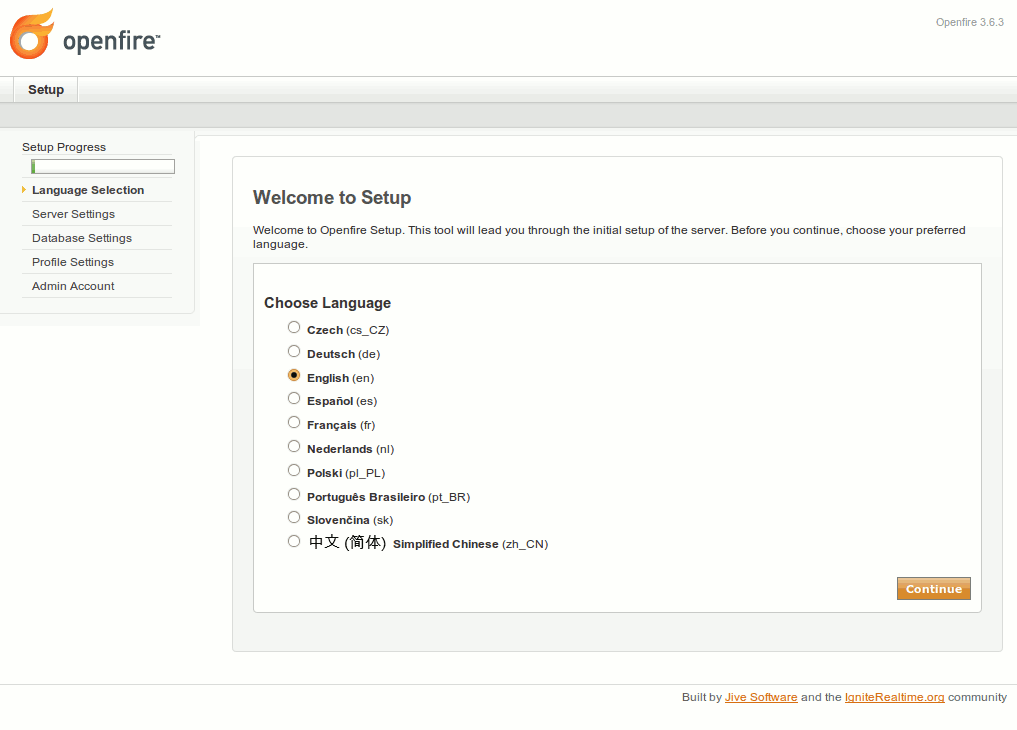Click the Openfire flame logo
Screen dimensions: 1017x730
pyautogui.click(x=31, y=35)
